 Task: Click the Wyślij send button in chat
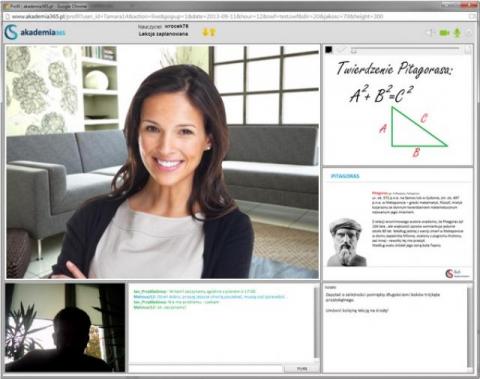click(x=301, y=369)
